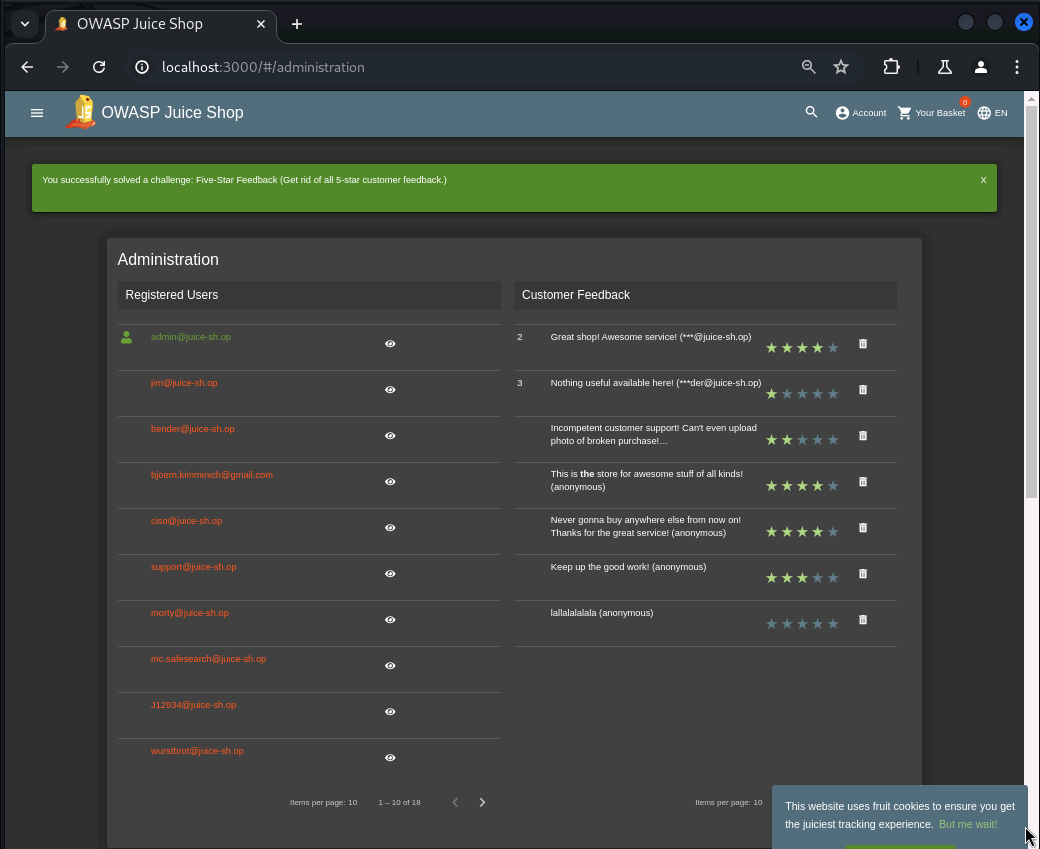View details of admin@juice-sh.op
This screenshot has width=1040, height=849.
(x=390, y=344)
